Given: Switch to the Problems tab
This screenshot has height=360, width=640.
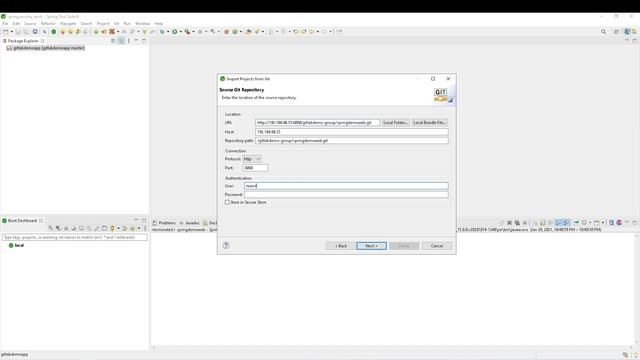Looking at the screenshot, I should click(x=164, y=223).
